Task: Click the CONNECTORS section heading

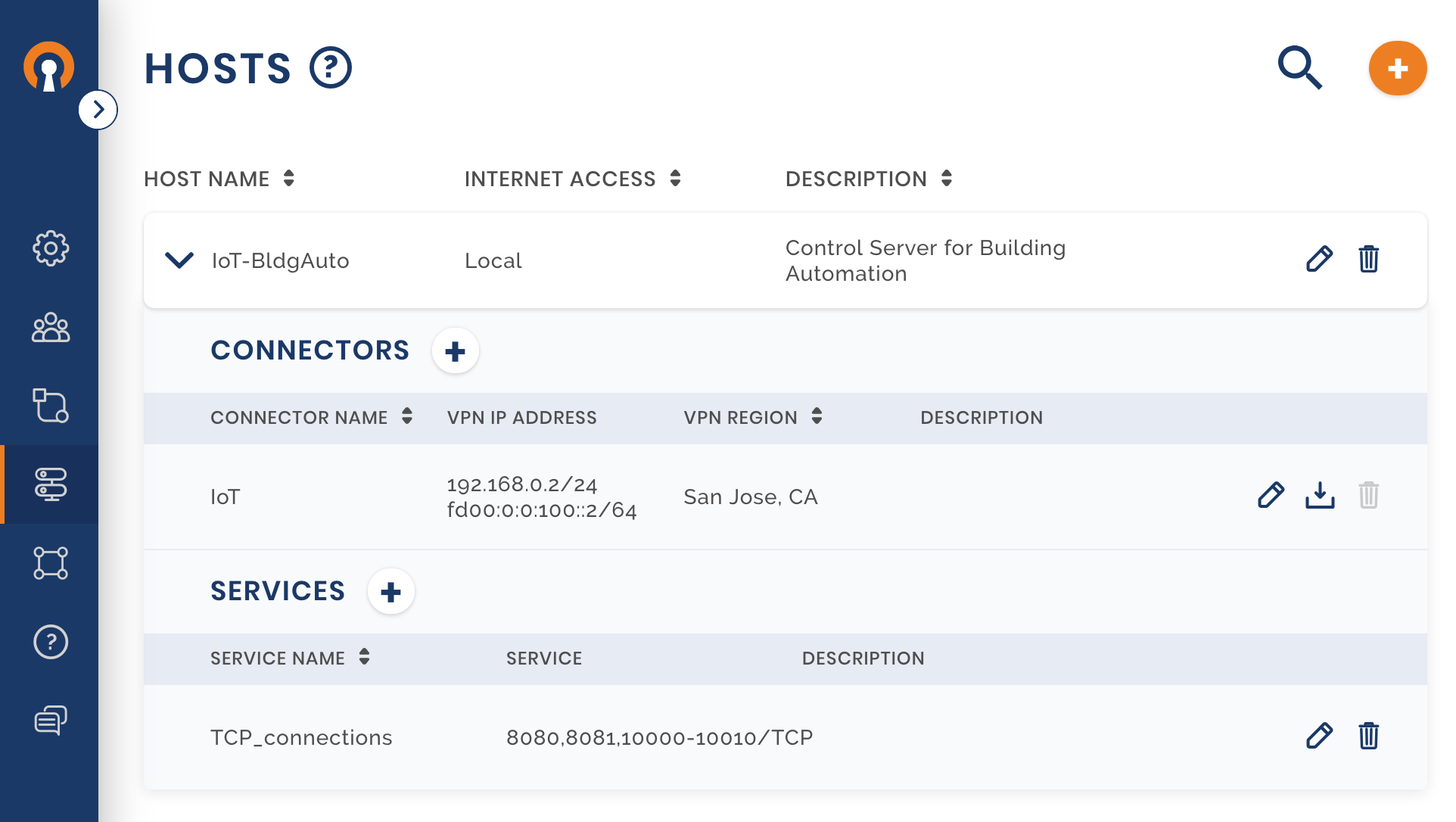Action: (310, 350)
